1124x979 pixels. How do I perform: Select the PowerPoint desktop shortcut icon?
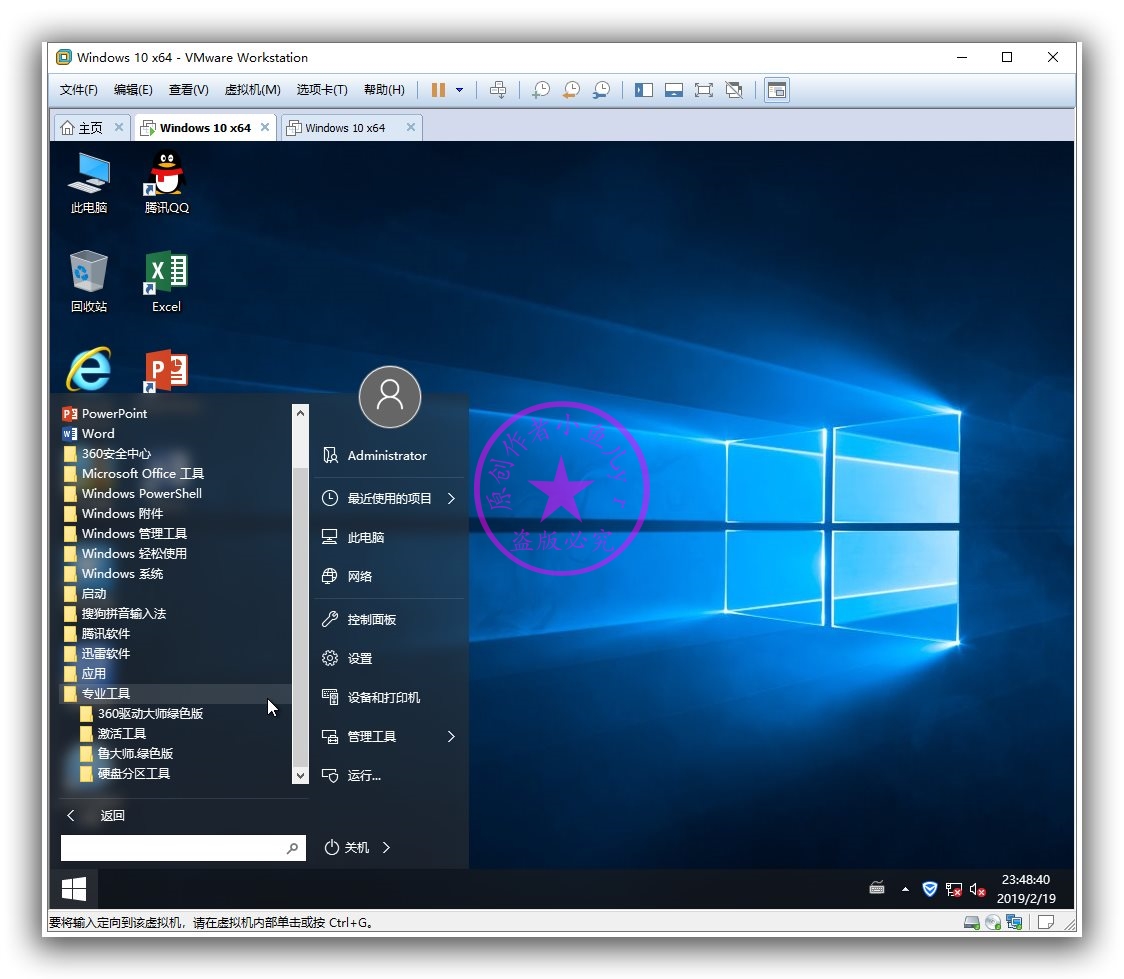pos(166,370)
